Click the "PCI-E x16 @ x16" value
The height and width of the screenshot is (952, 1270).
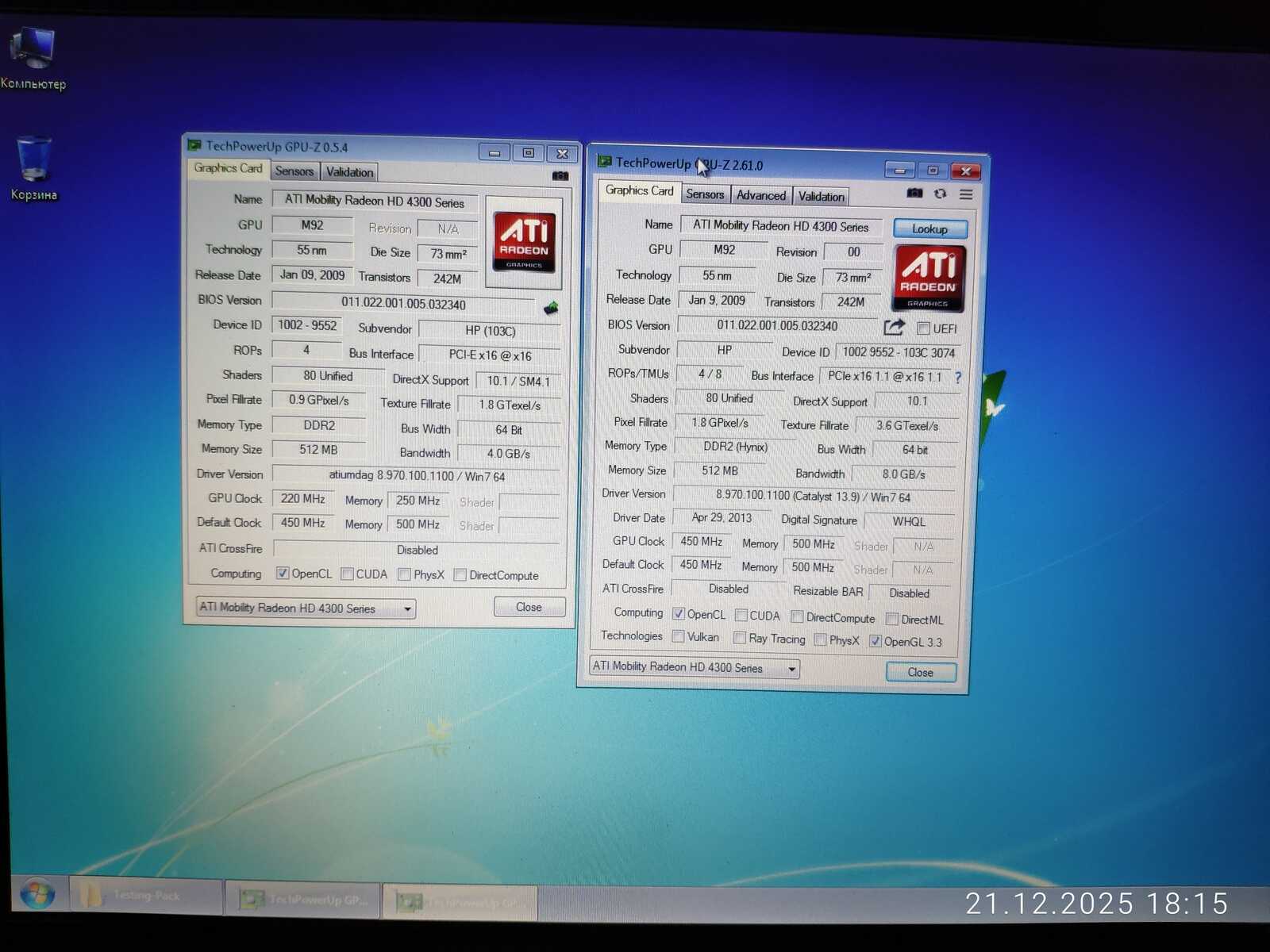coord(490,355)
